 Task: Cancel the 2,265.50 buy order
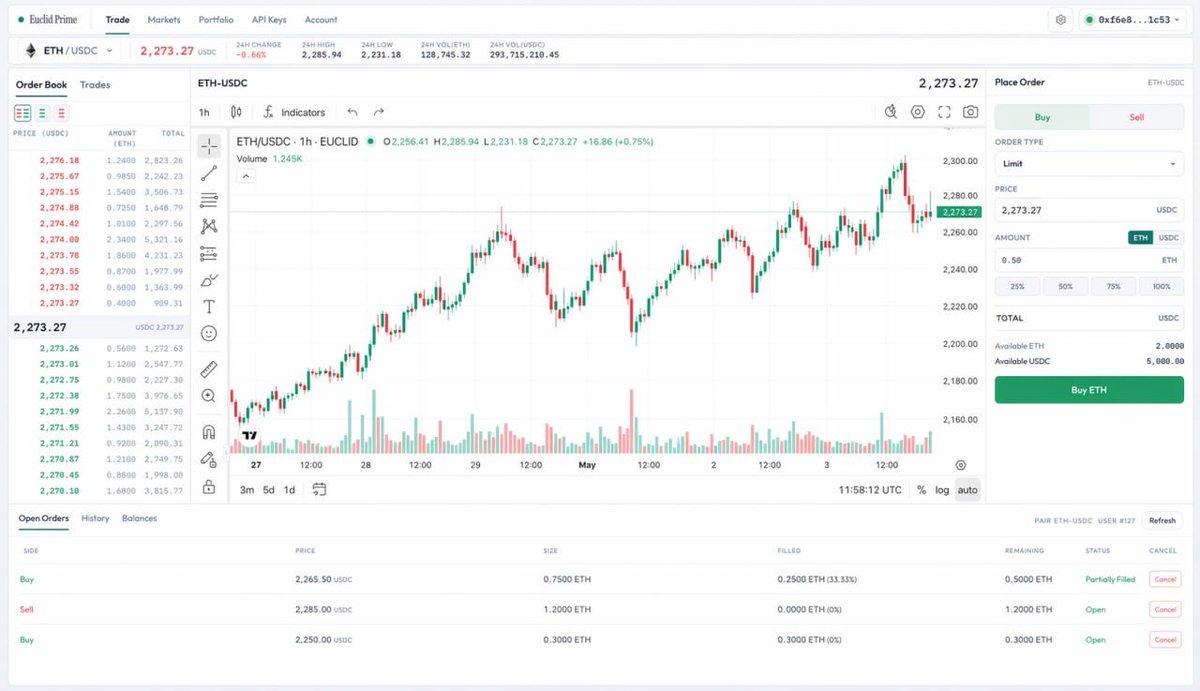click(x=1165, y=579)
